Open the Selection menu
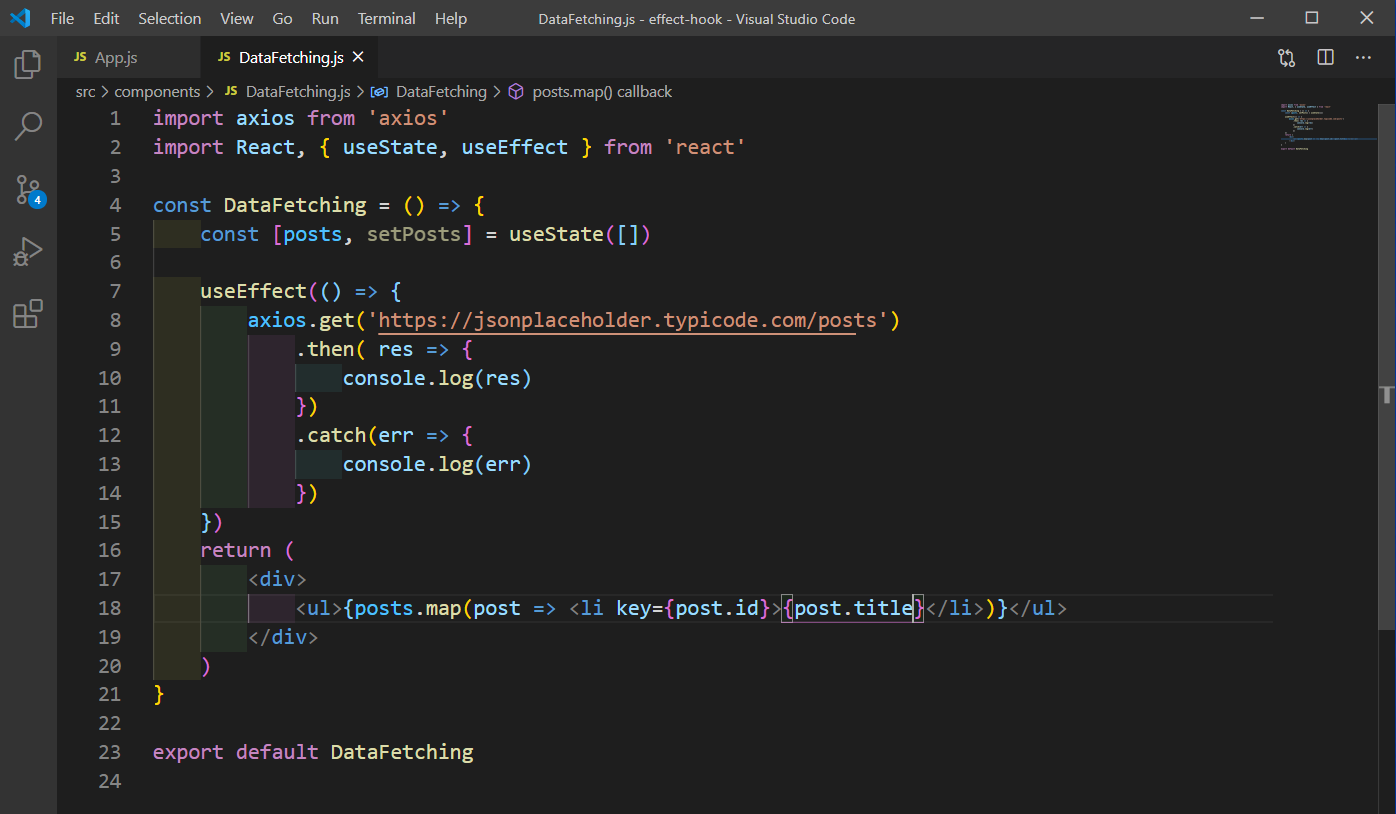 coord(170,18)
